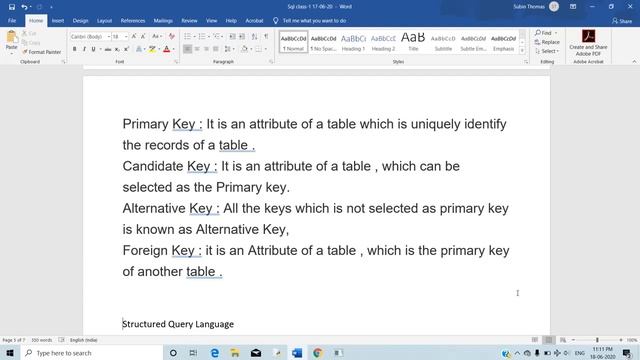Apply No Spacing style
The height and width of the screenshot is (360, 640).
(x=323, y=42)
